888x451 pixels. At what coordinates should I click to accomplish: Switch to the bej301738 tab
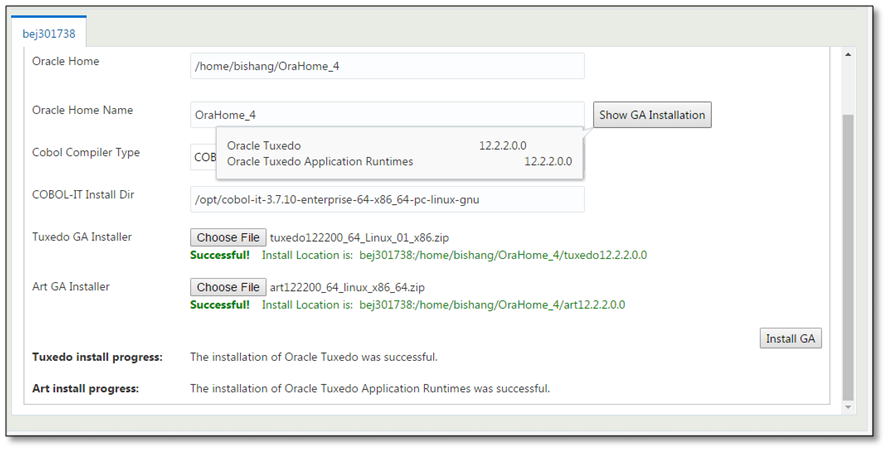[49, 33]
